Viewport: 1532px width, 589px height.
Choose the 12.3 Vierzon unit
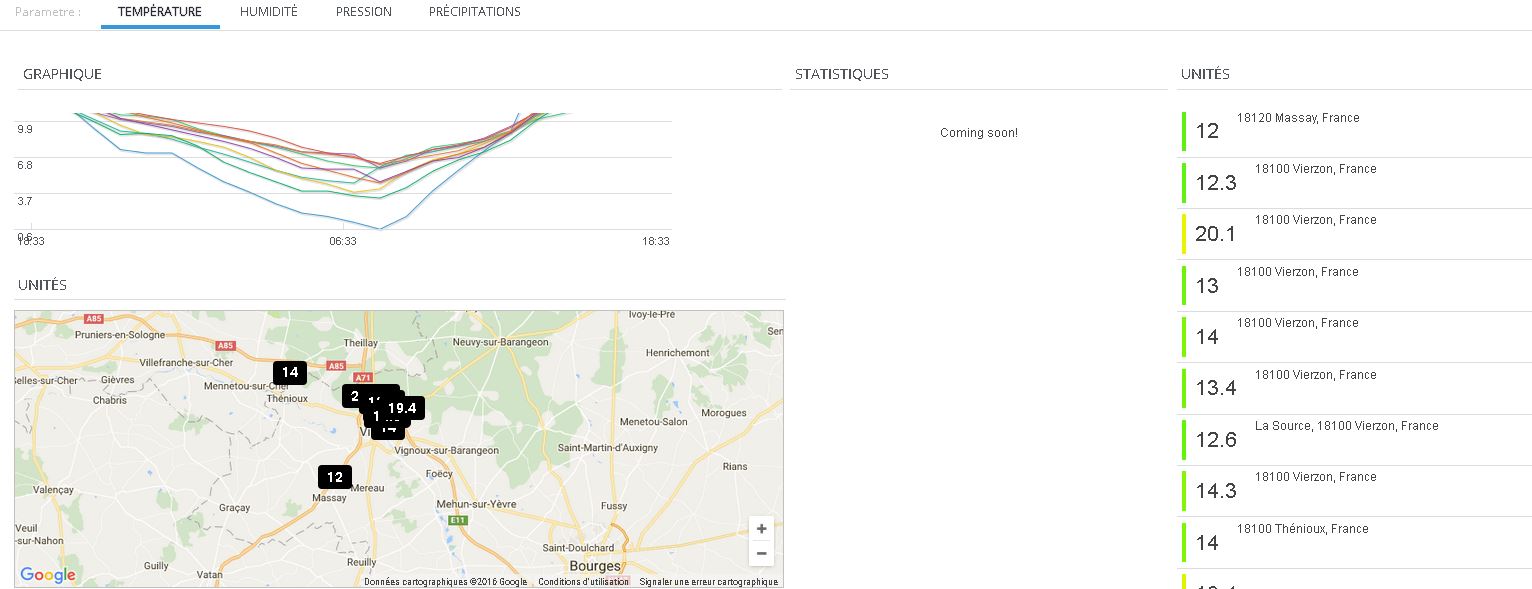[1315, 169]
